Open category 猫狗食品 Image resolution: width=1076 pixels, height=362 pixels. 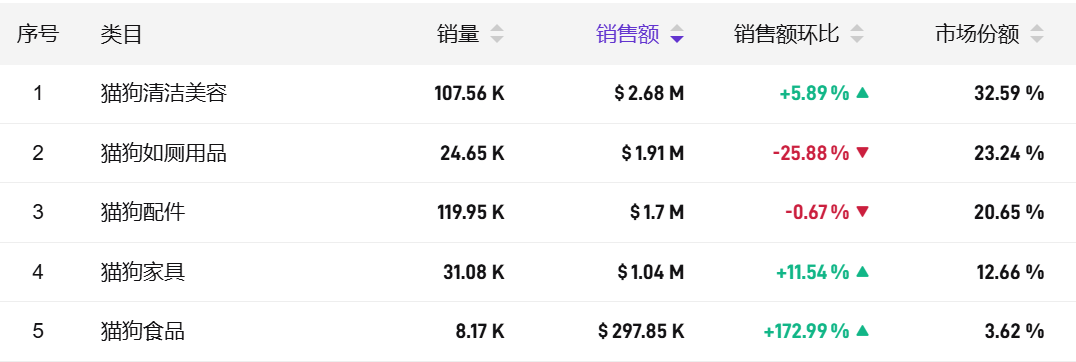143,332
